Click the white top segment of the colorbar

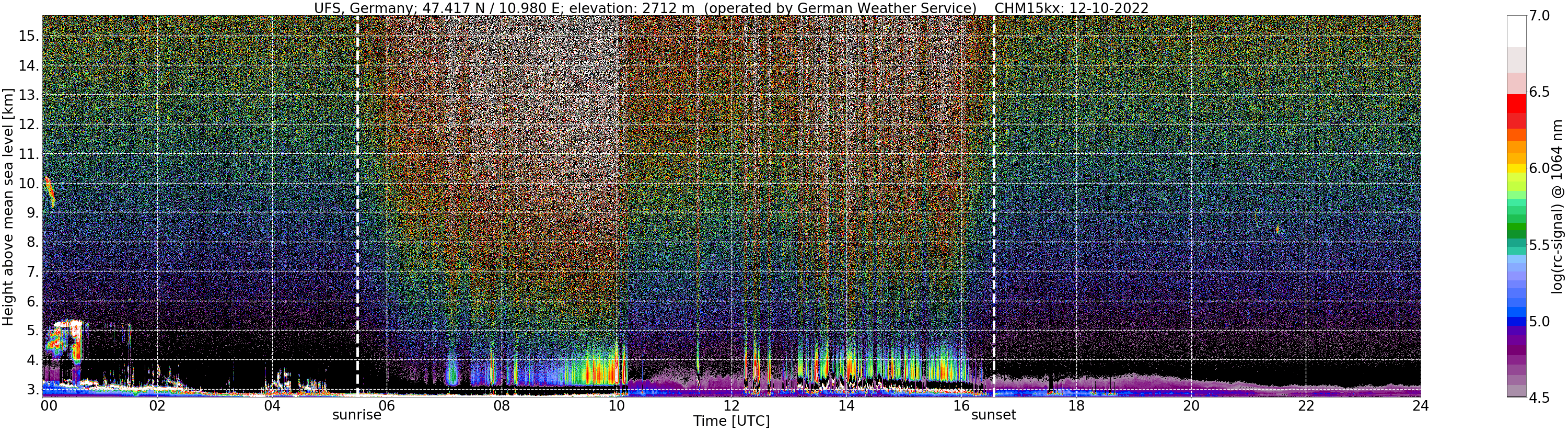coord(1516,32)
